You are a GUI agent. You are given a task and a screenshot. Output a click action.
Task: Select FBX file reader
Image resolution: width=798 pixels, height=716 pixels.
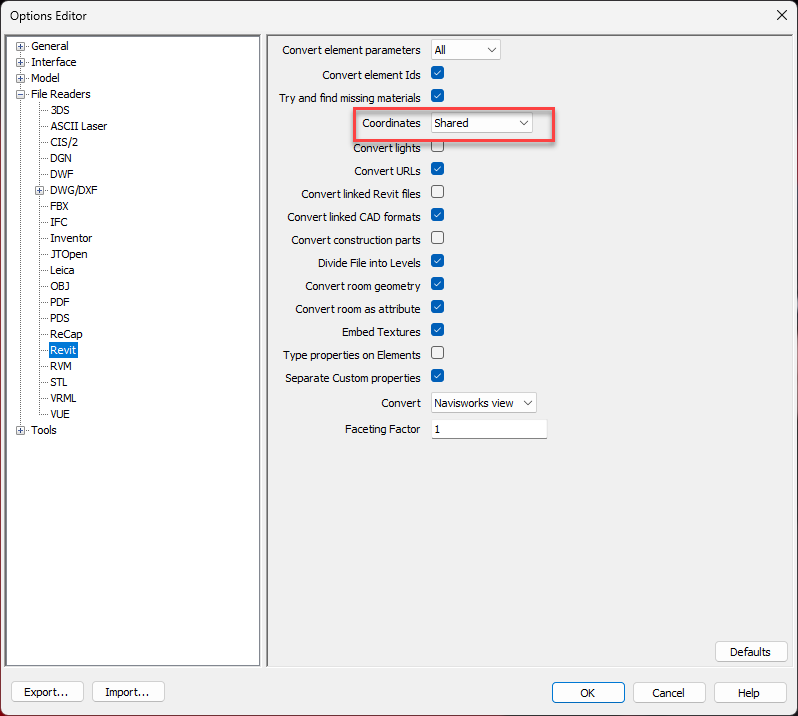pos(59,207)
